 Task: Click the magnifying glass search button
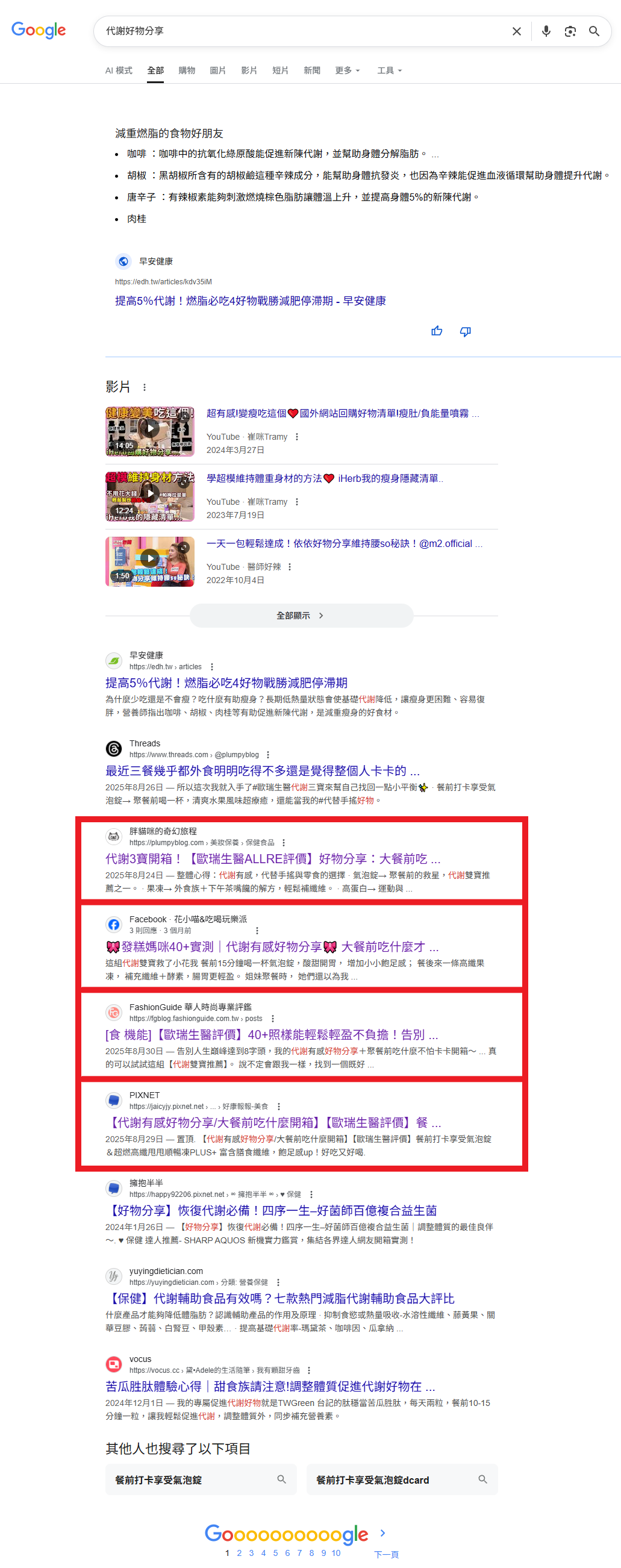[594, 31]
